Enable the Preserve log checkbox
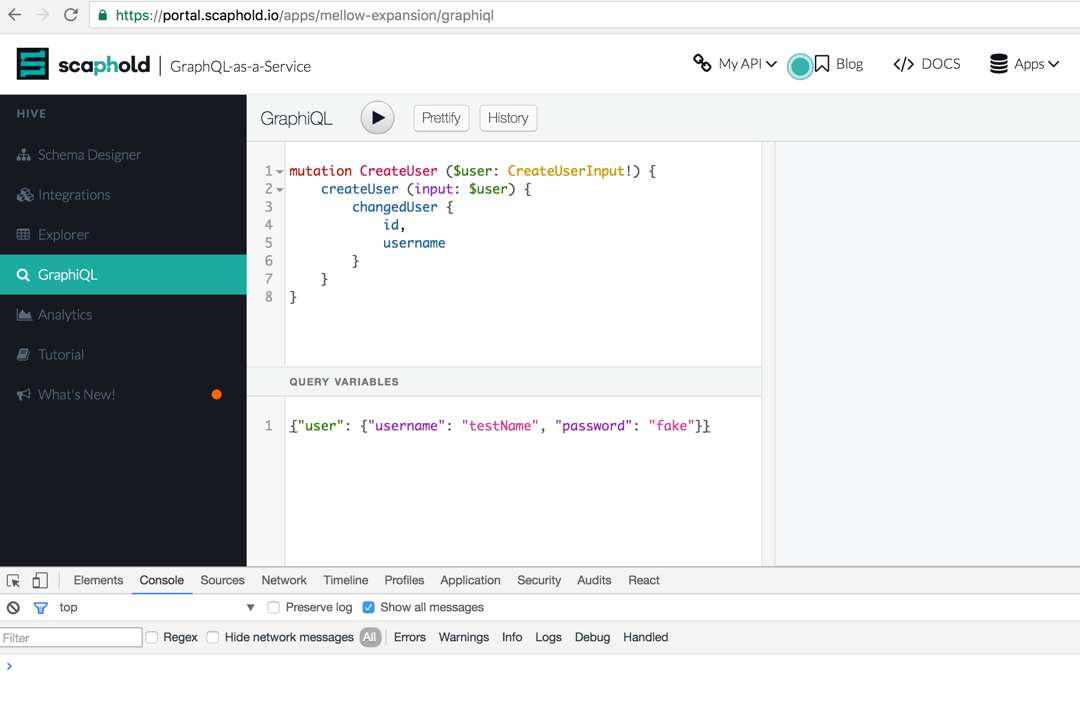1080x725 pixels. click(x=273, y=607)
